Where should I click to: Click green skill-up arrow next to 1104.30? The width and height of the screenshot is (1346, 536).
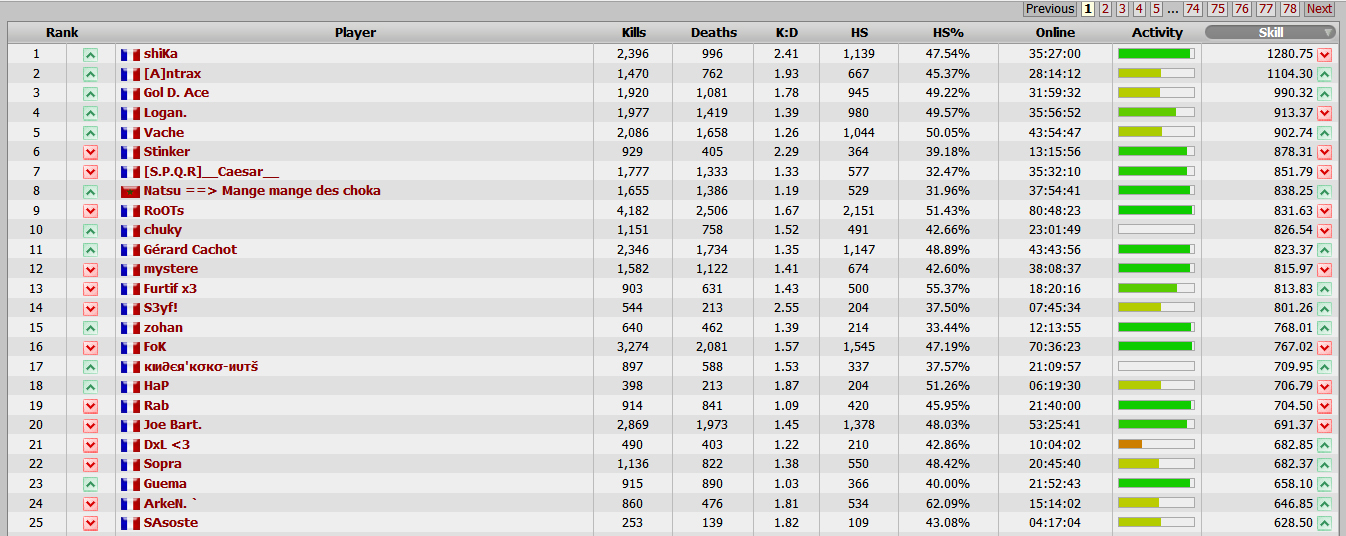(x=1325, y=74)
